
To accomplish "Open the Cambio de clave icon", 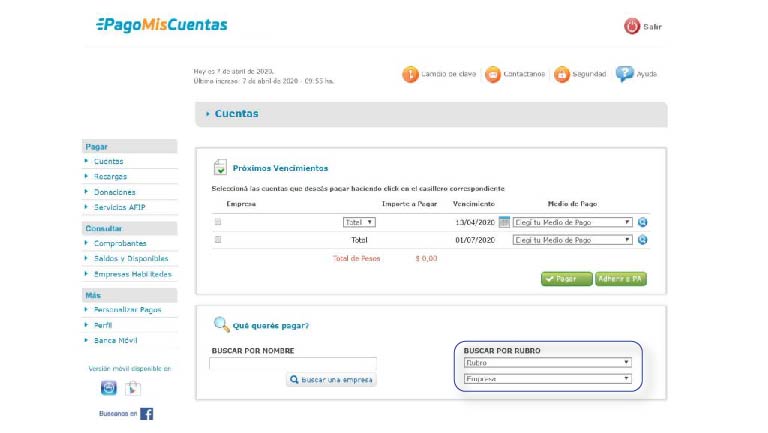I will [410, 74].
